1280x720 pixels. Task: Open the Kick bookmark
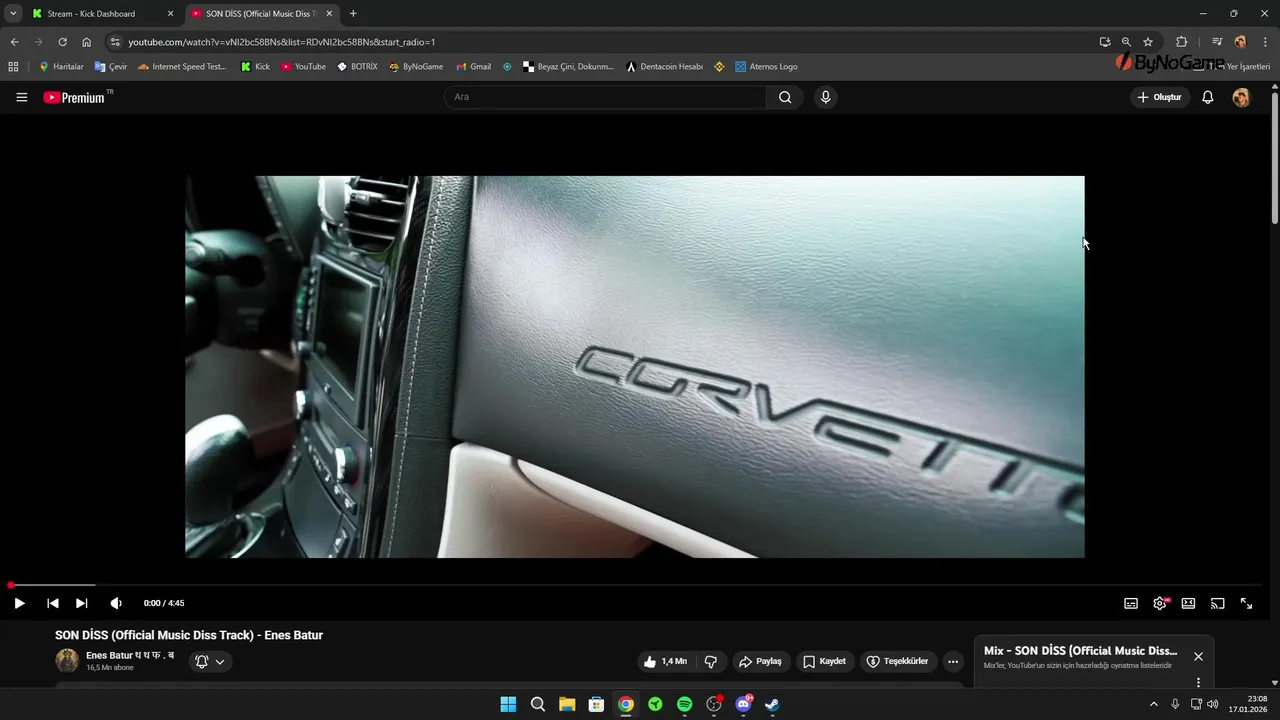pos(256,67)
